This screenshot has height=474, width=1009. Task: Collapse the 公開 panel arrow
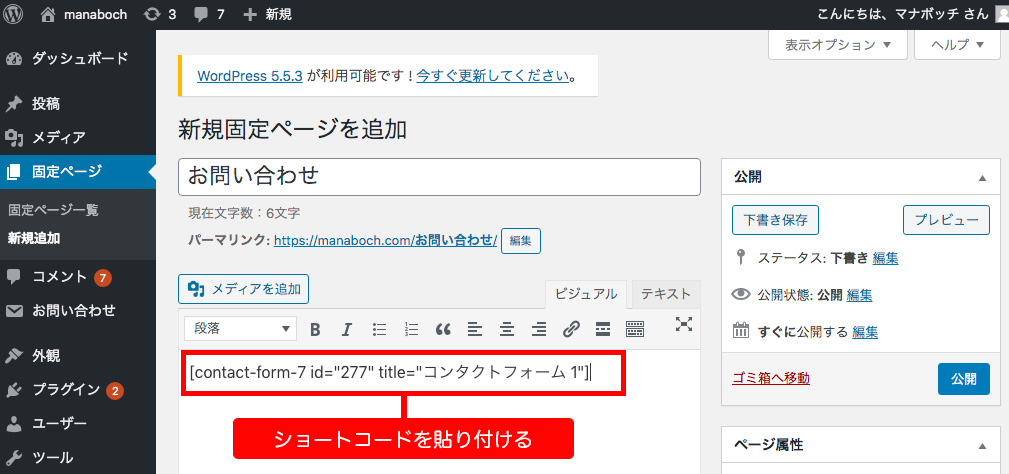click(x=982, y=178)
